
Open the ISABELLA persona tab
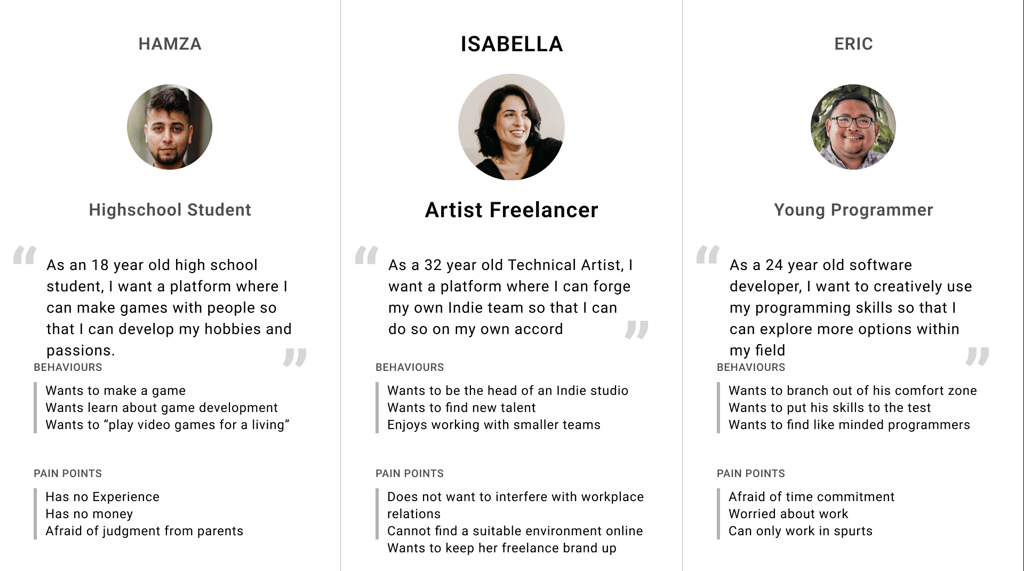pyautogui.click(x=511, y=44)
